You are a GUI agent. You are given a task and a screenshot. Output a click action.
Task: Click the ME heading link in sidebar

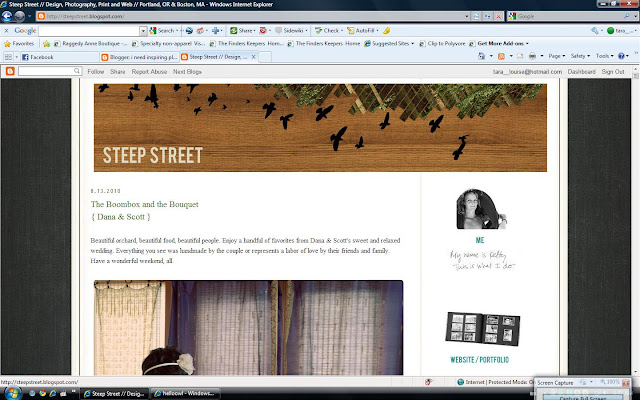(480, 240)
